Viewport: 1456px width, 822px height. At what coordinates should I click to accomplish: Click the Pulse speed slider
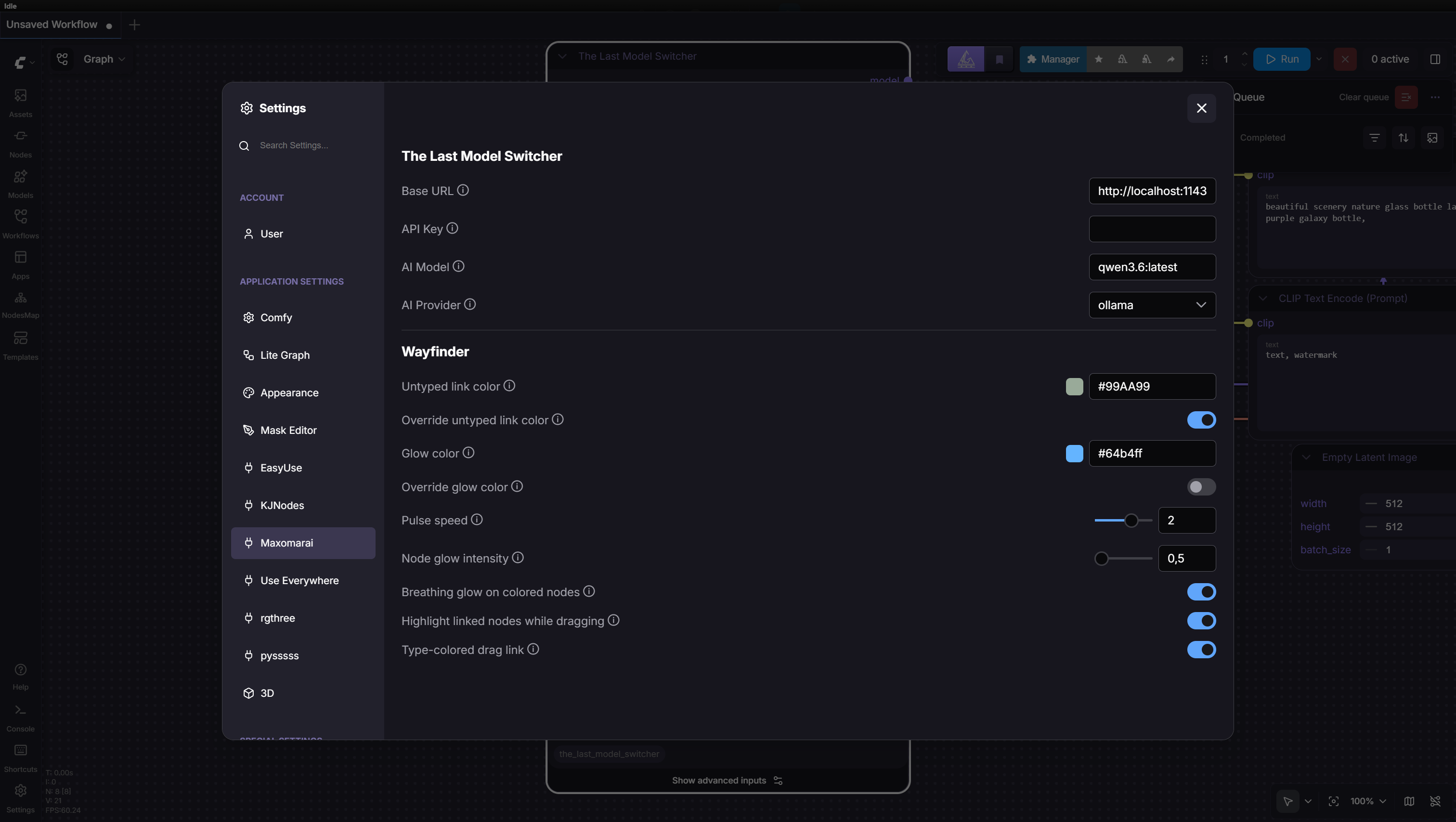coord(1123,520)
